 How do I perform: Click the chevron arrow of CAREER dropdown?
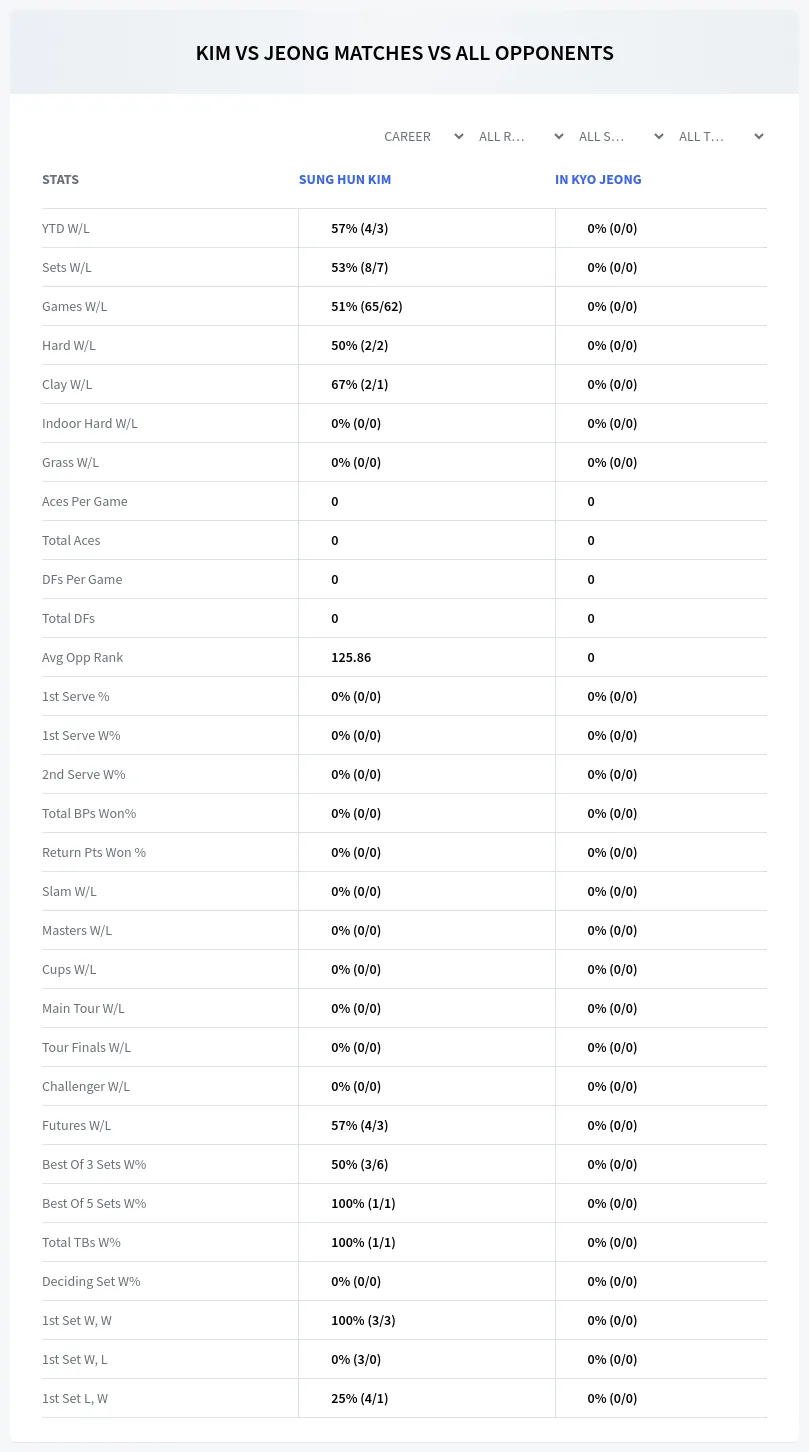click(x=458, y=136)
